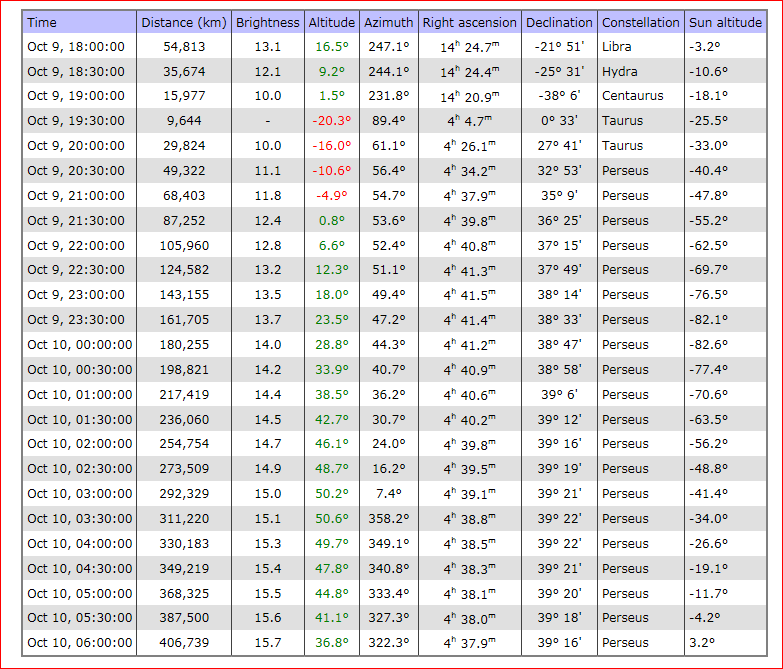Select azimuth value 89.4°
The image size is (783, 669).
click(389, 120)
